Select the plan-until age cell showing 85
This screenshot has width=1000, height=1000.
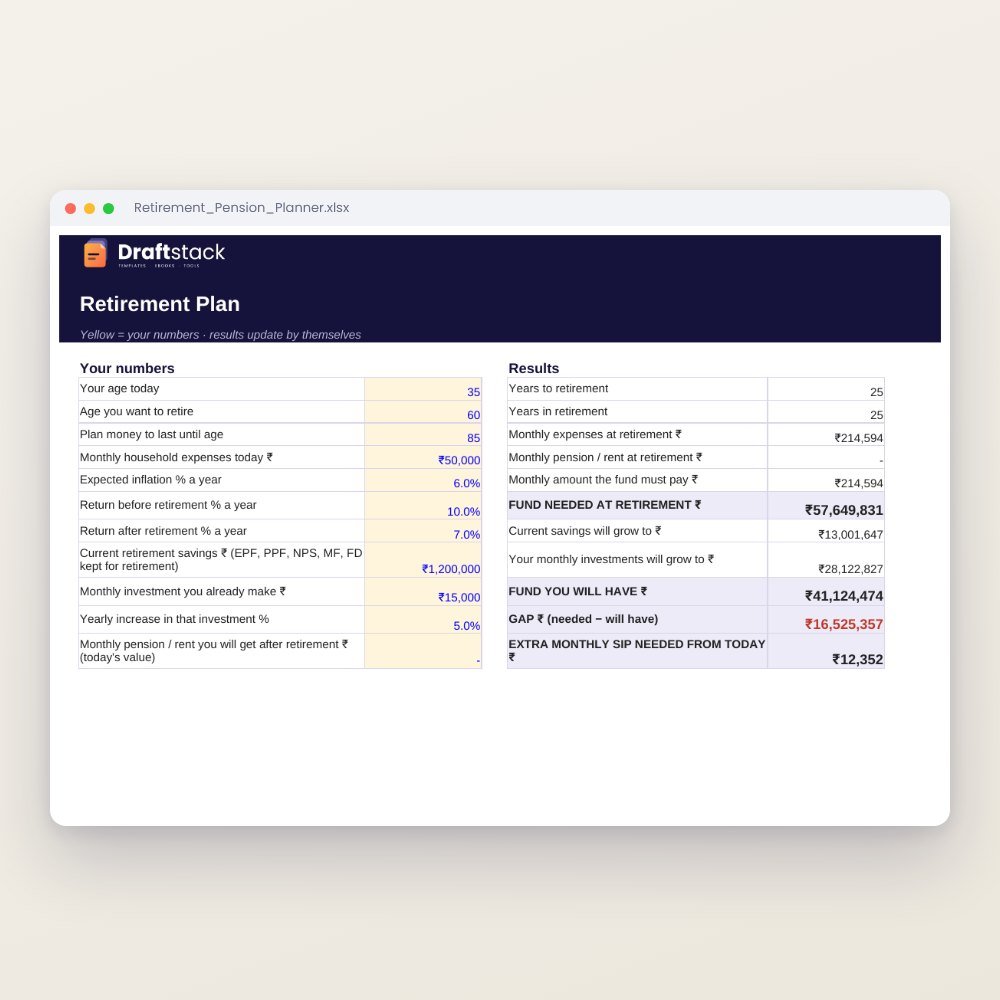point(423,435)
